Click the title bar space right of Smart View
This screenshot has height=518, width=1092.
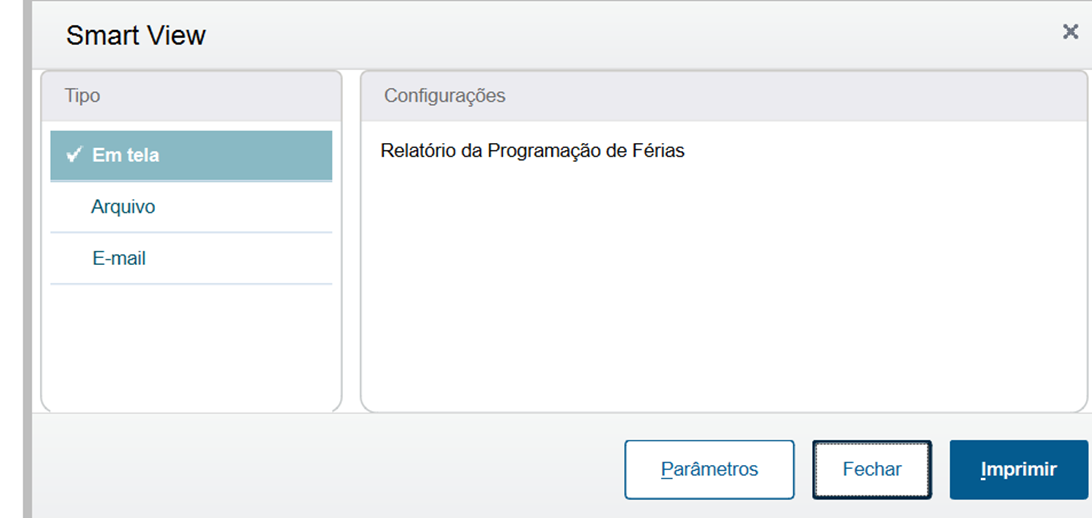(600, 36)
